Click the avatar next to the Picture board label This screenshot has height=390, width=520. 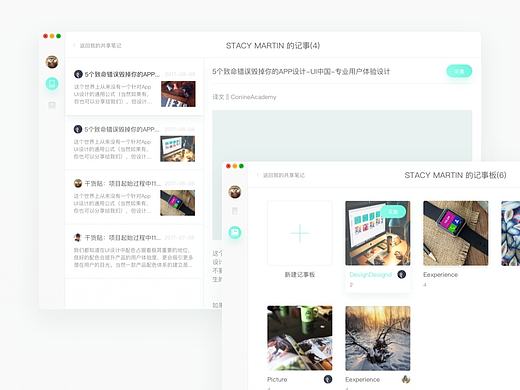[328, 379]
